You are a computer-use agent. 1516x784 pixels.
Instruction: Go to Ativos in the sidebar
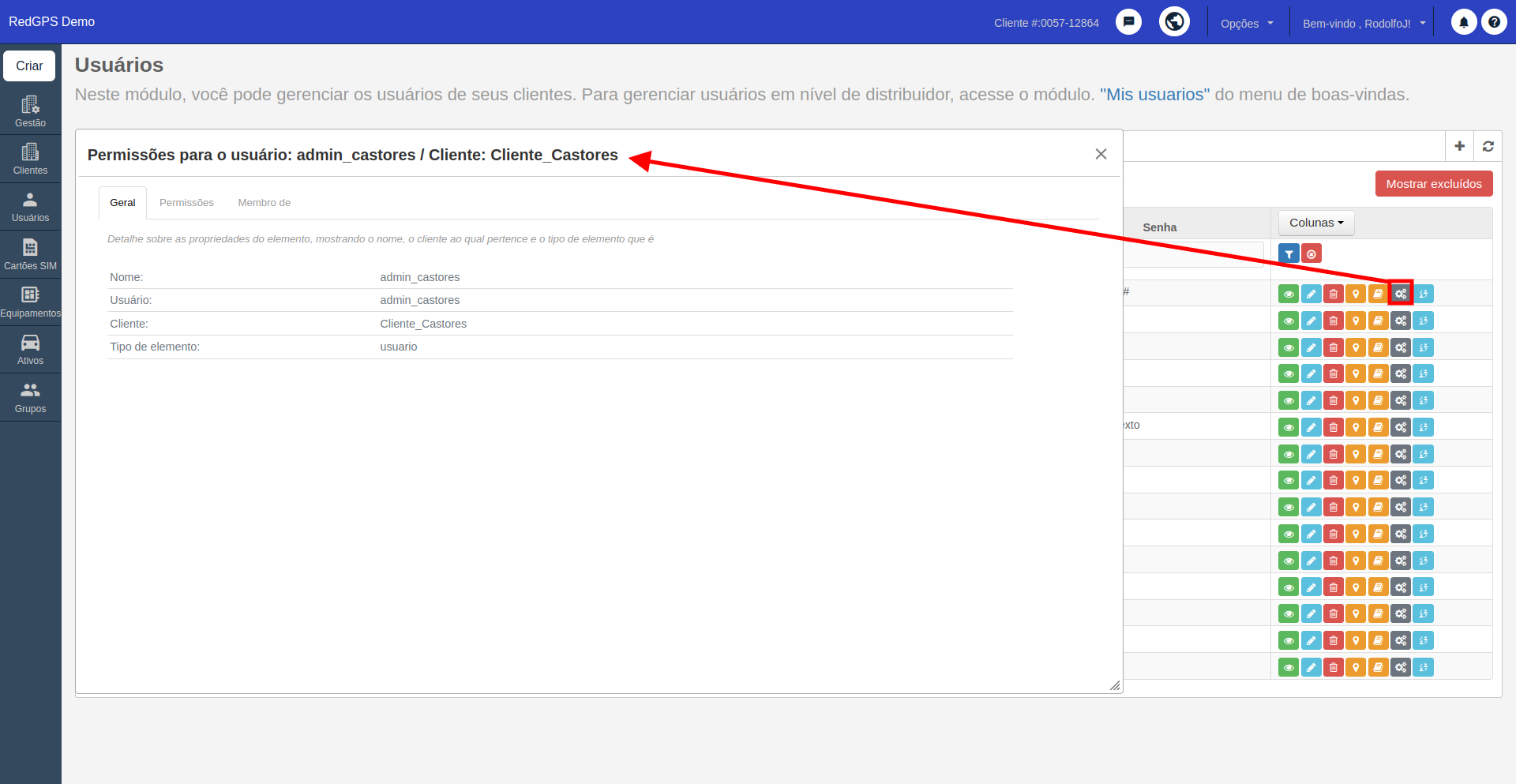(30, 350)
